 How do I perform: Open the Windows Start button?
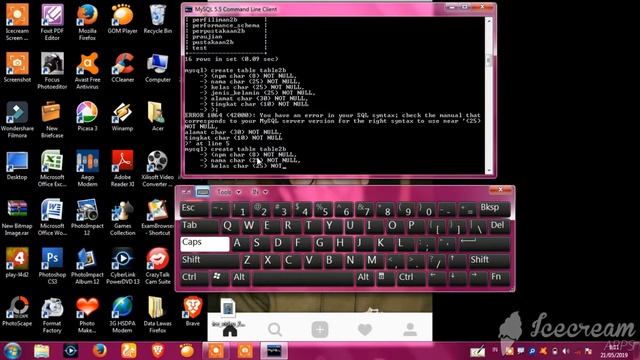pyautogui.click(x=12, y=351)
